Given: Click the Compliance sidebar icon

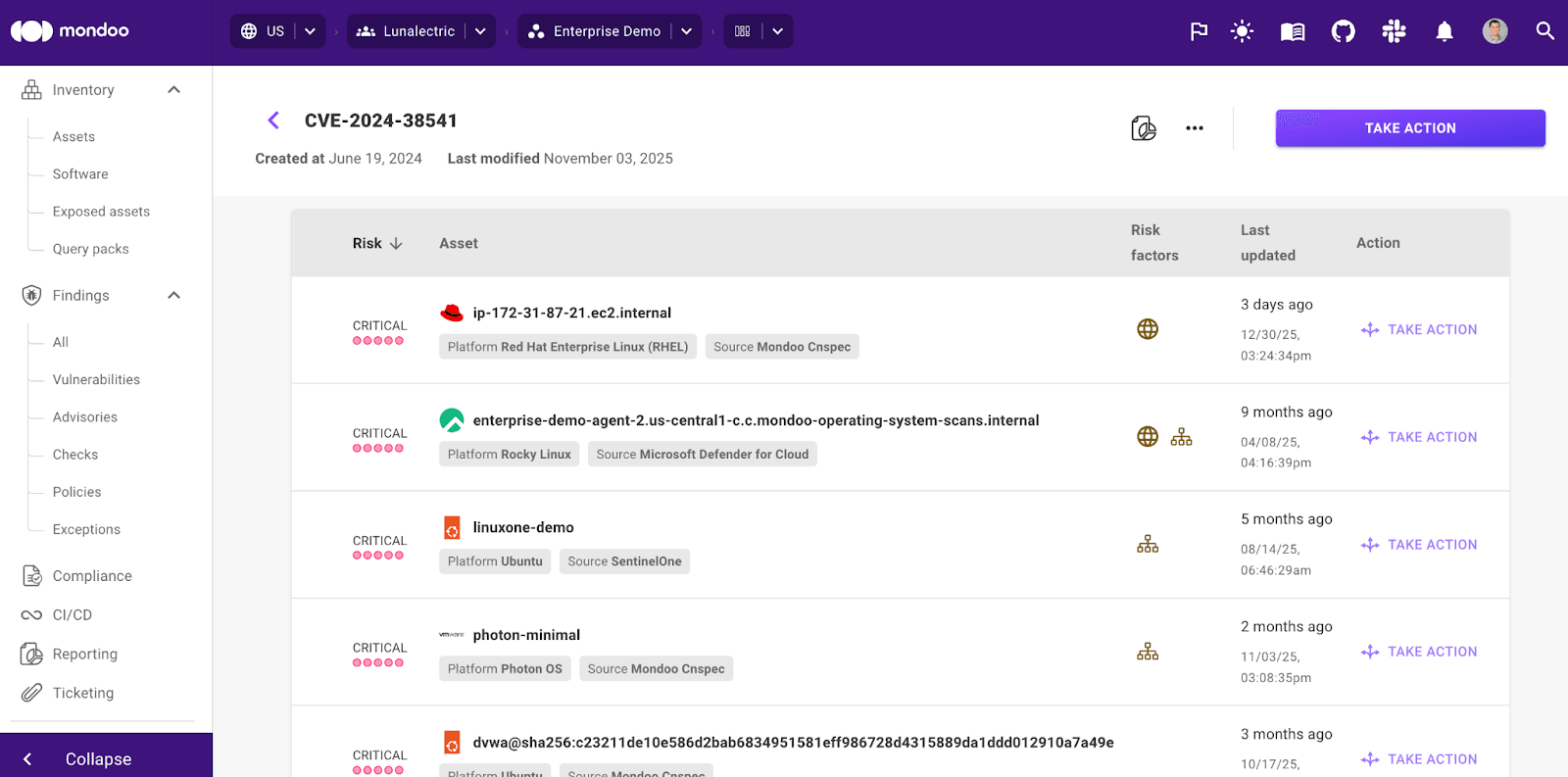Looking at the screenshot, I should [x=32, y=576].
